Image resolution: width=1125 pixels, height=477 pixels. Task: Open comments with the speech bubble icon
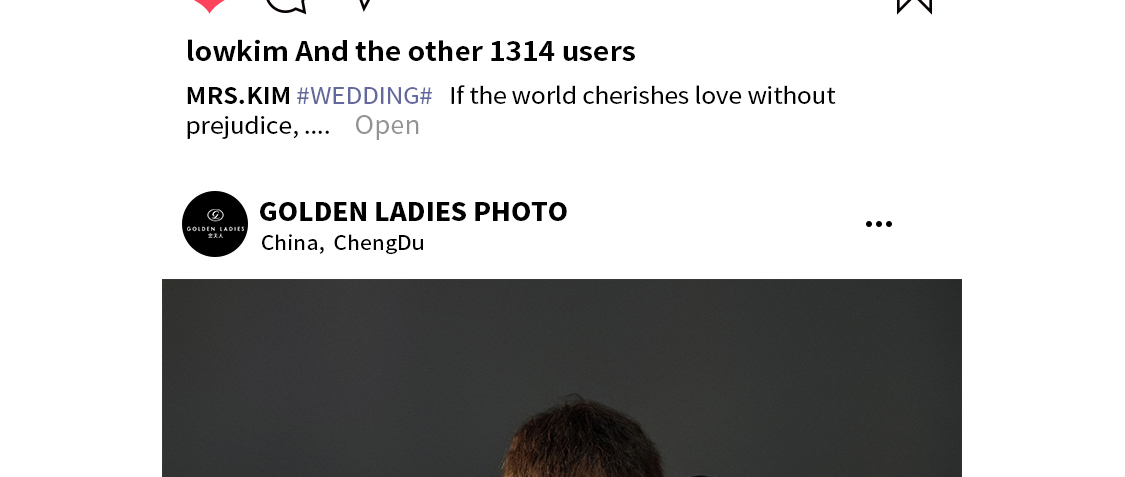(x=286, y=5)
